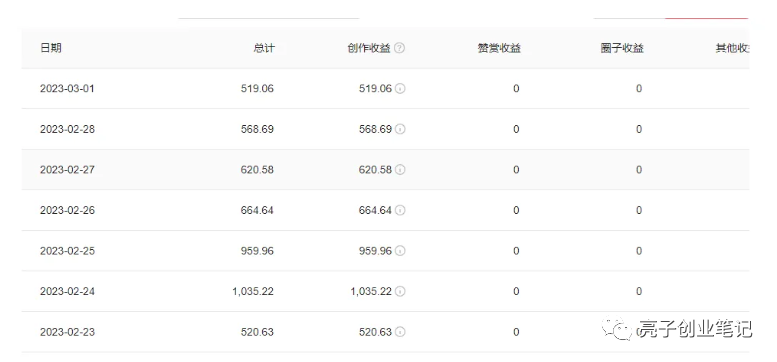
Task: Click info icon beside 519.06 创作收益
Action: 400,89
